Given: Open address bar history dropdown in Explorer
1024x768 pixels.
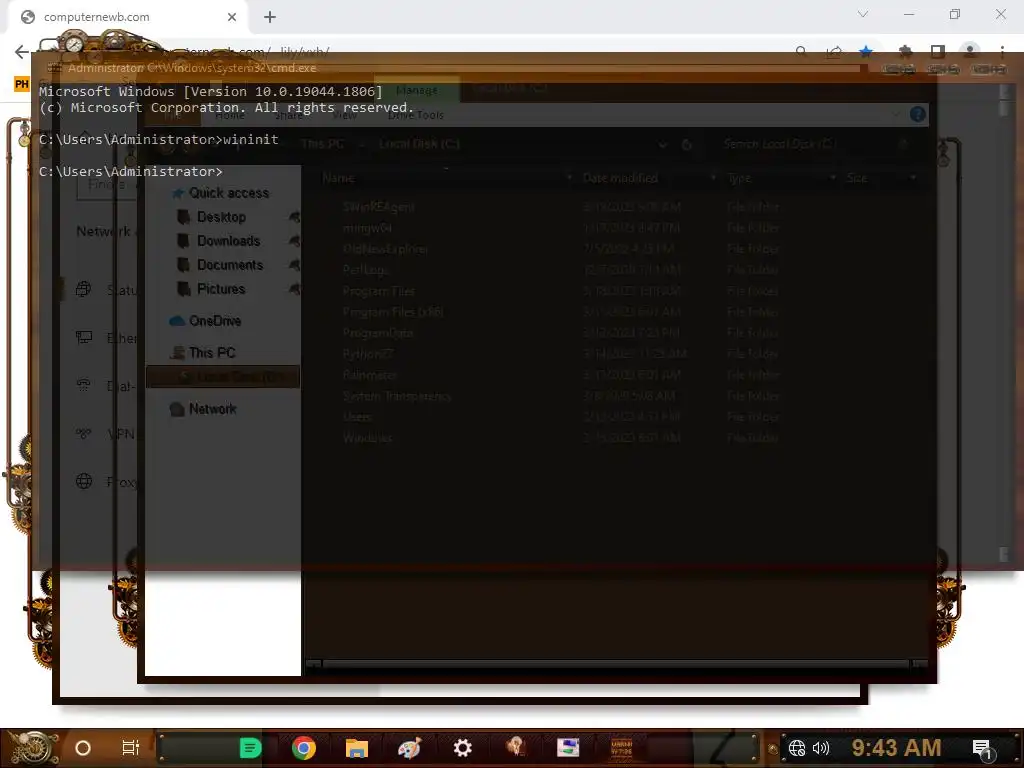Looking at the screenshot, I should click(662, 144).
